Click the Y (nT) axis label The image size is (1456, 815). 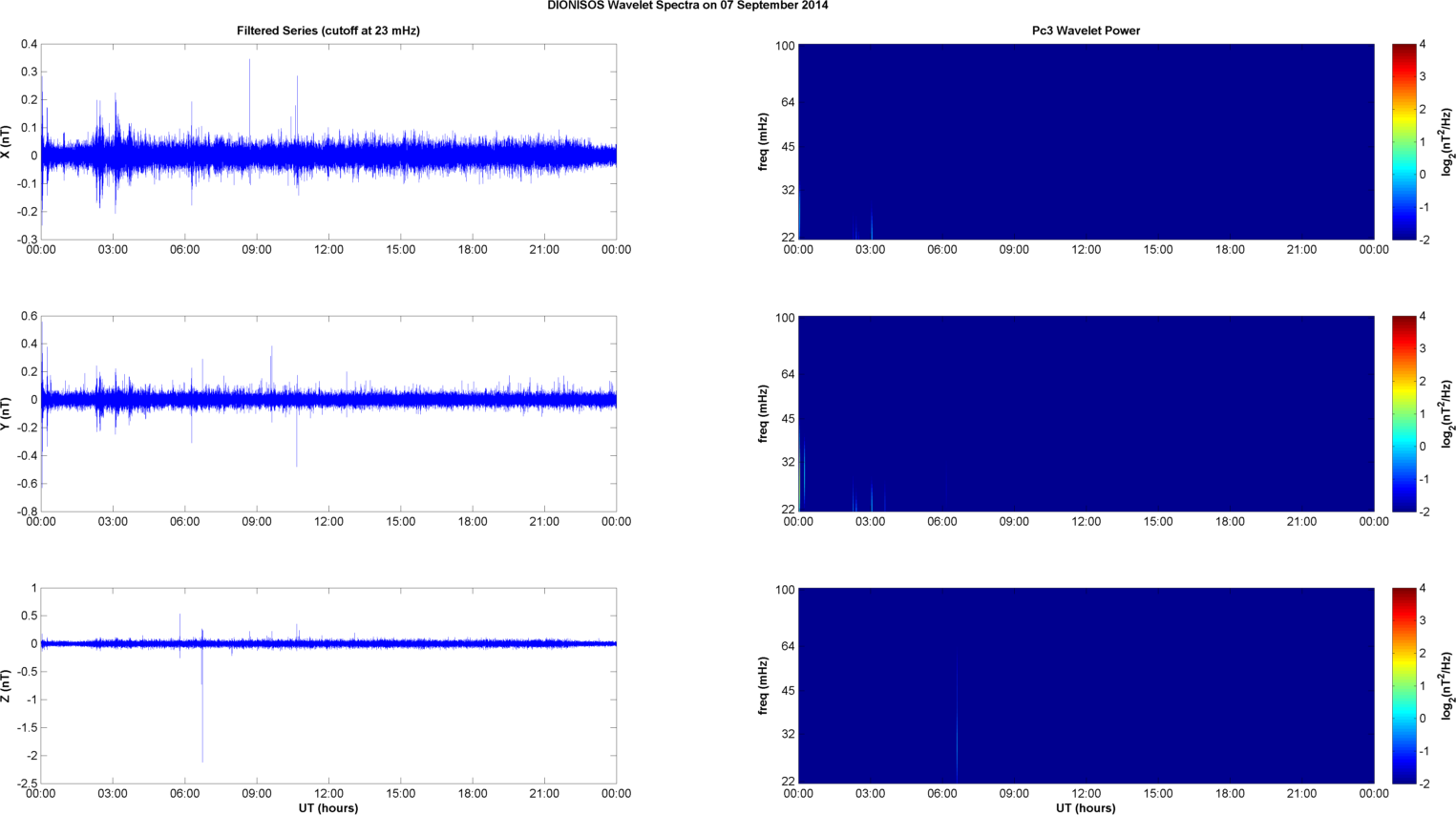coord(6,414)
